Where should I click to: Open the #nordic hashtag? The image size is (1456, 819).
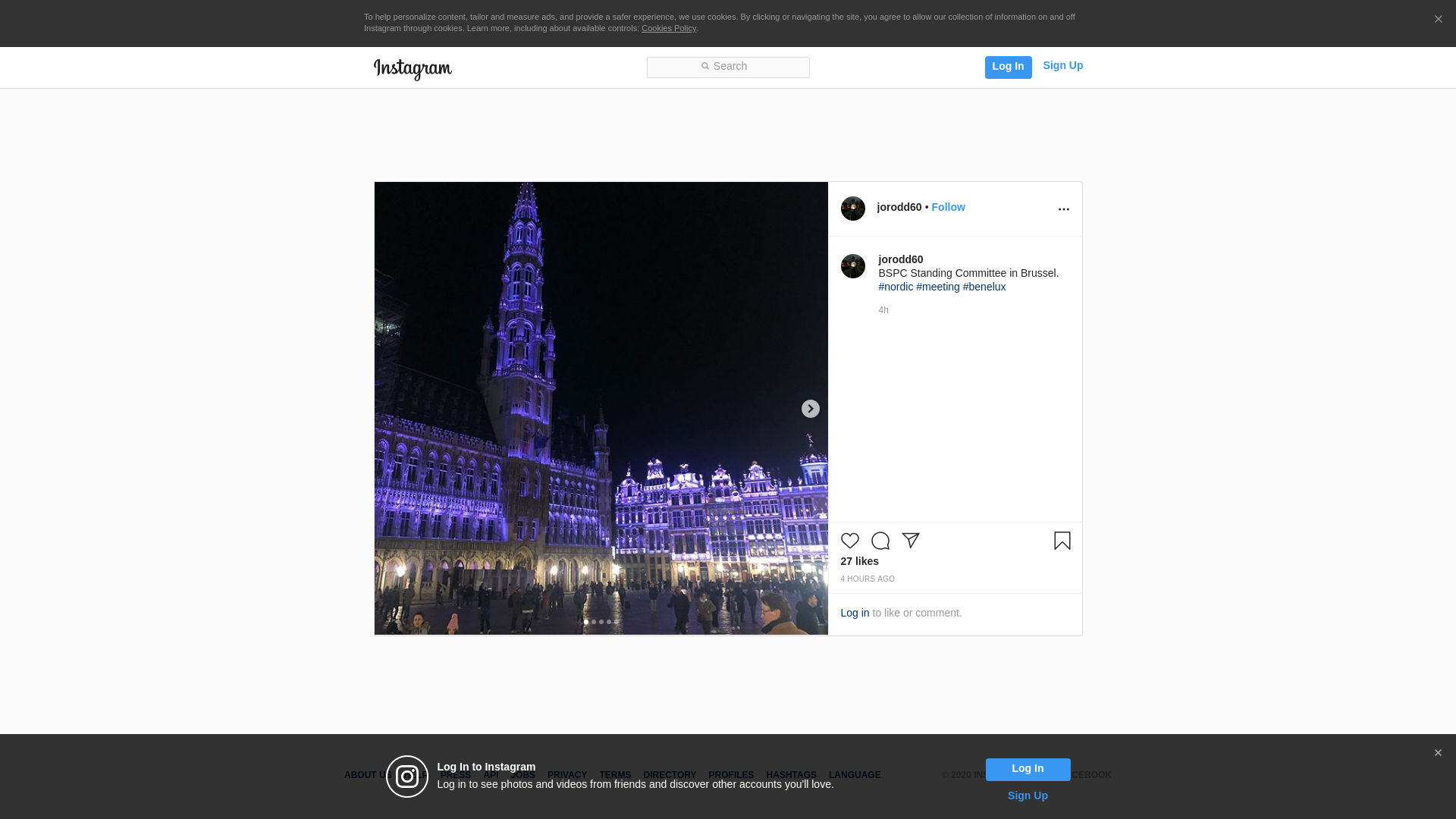(896, 287)
